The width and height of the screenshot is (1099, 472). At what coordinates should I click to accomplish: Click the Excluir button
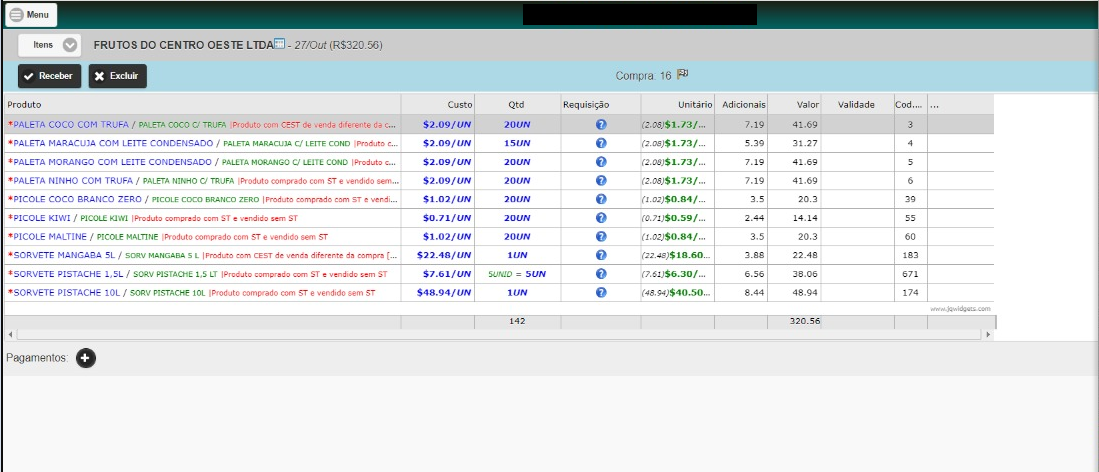coord(118,76)
